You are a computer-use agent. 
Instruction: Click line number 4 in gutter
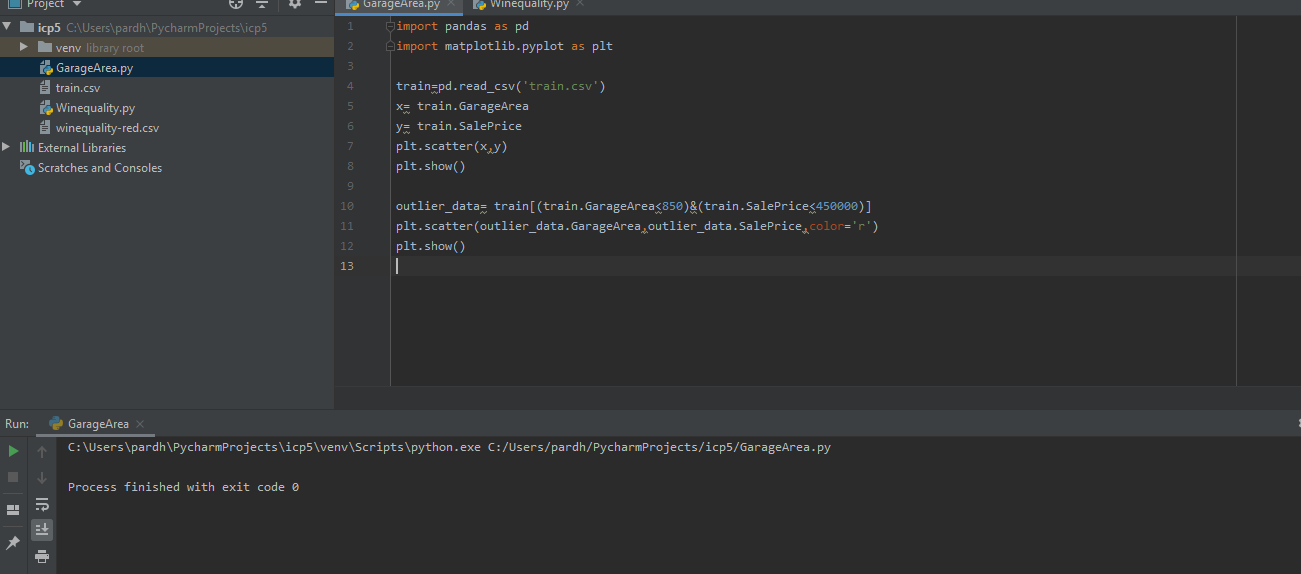coord(350,86)
